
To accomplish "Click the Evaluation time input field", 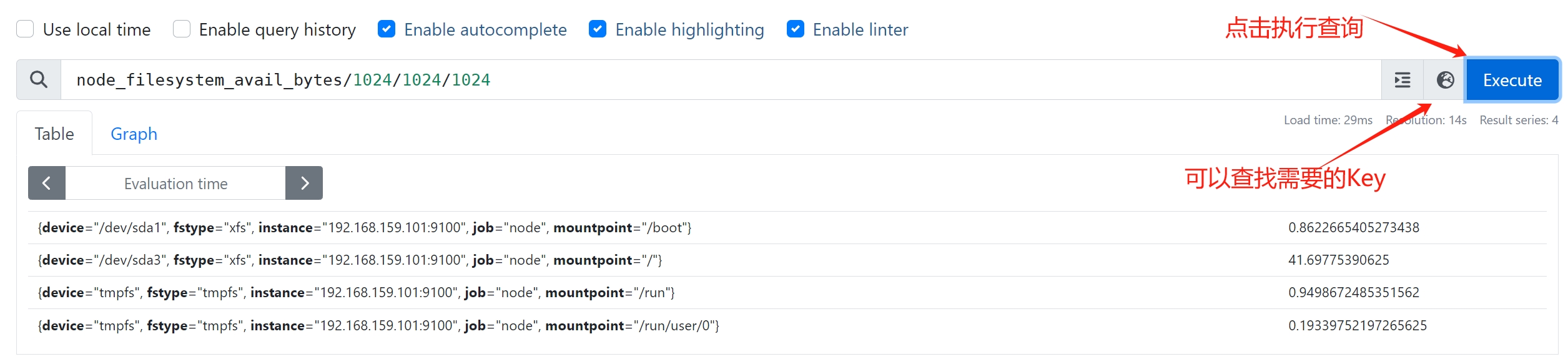I will coord(175,183).
